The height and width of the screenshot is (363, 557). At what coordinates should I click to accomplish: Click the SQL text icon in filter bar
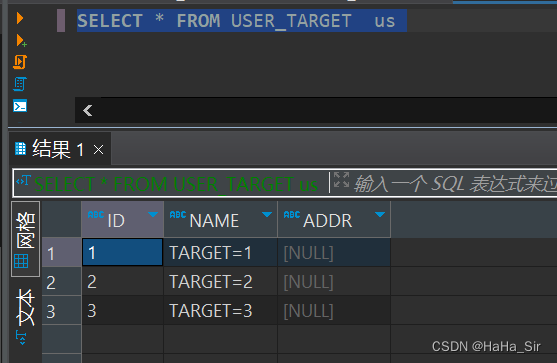(23, 181)
